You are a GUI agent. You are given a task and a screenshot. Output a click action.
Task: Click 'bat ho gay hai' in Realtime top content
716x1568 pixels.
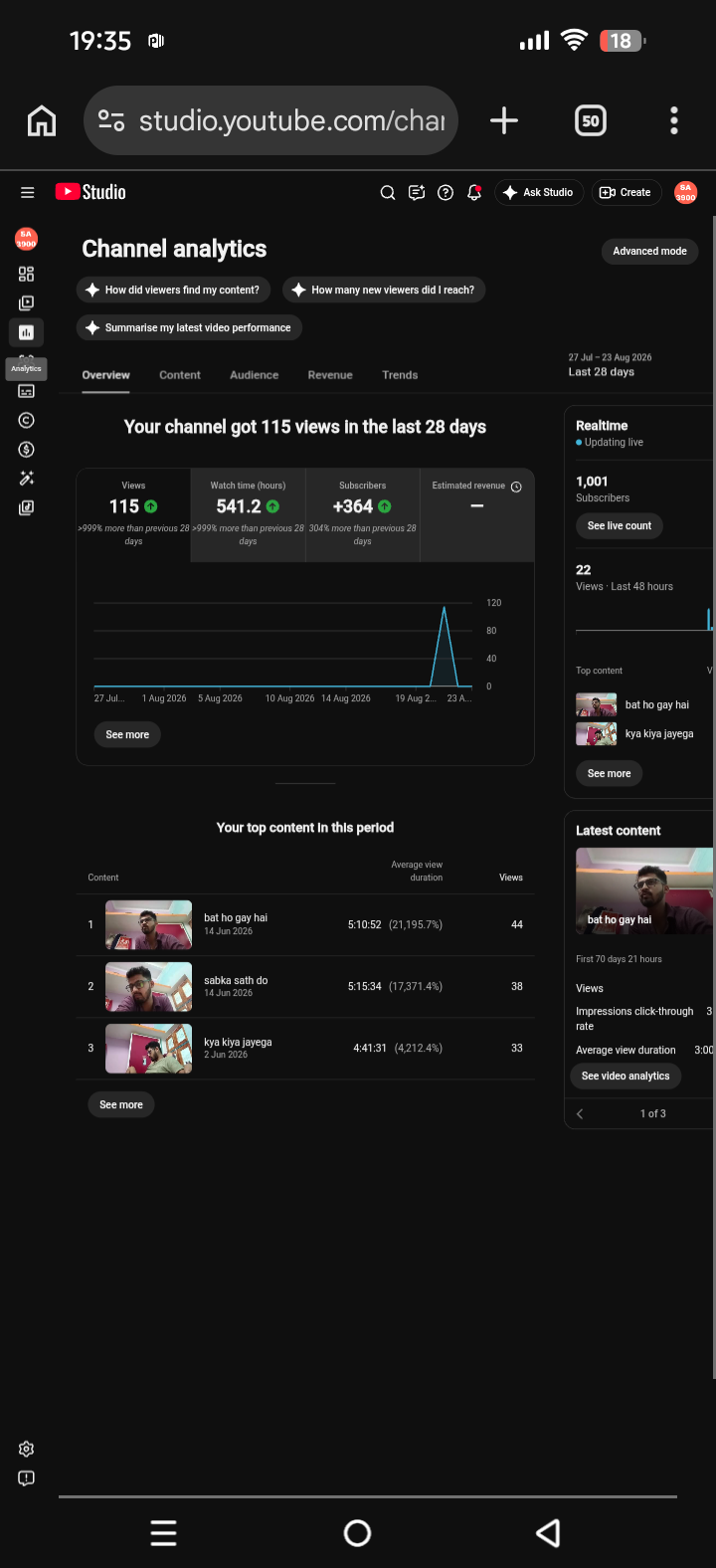coord(657,705)
